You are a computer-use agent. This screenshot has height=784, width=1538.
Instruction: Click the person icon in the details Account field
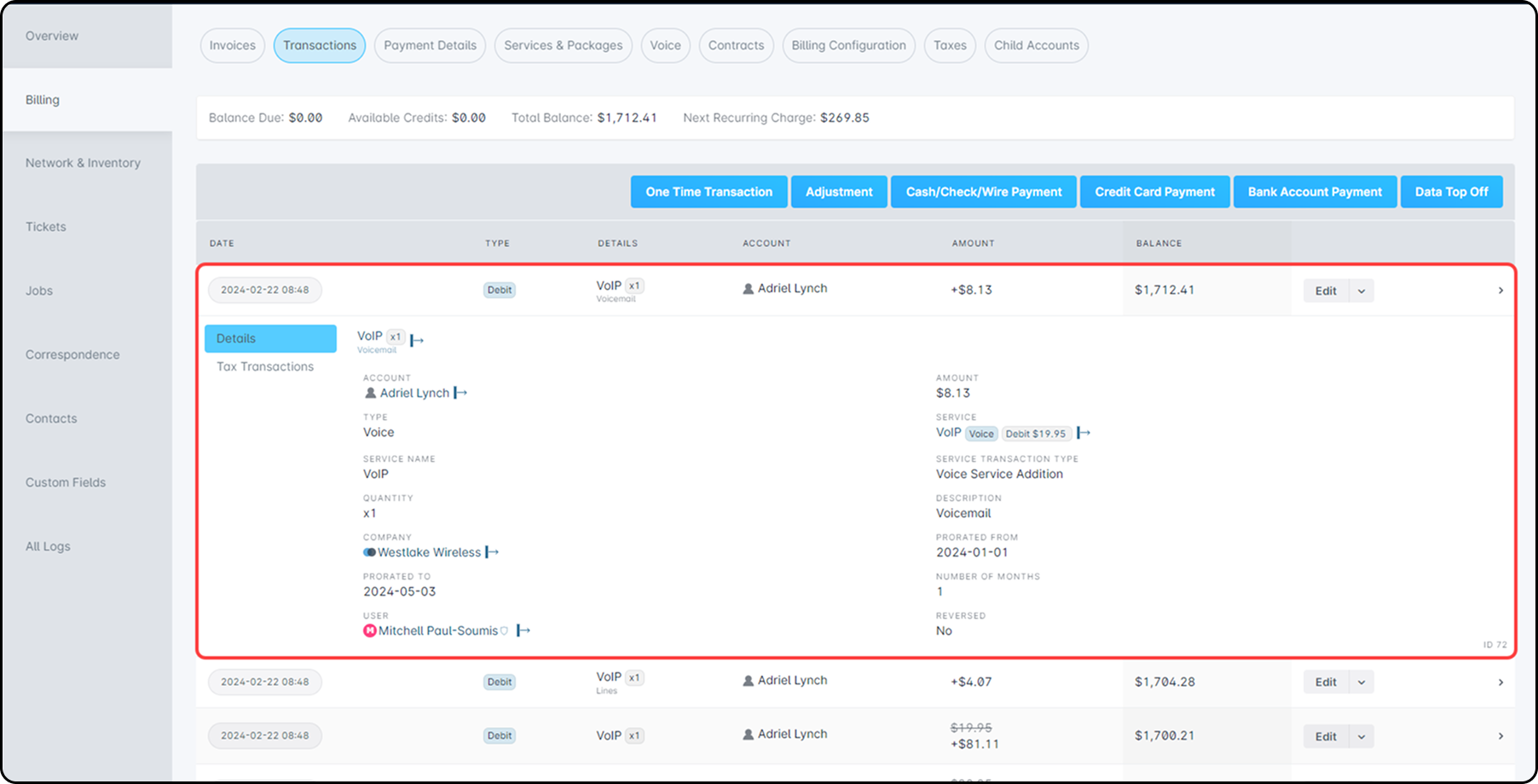pos(371,393)
